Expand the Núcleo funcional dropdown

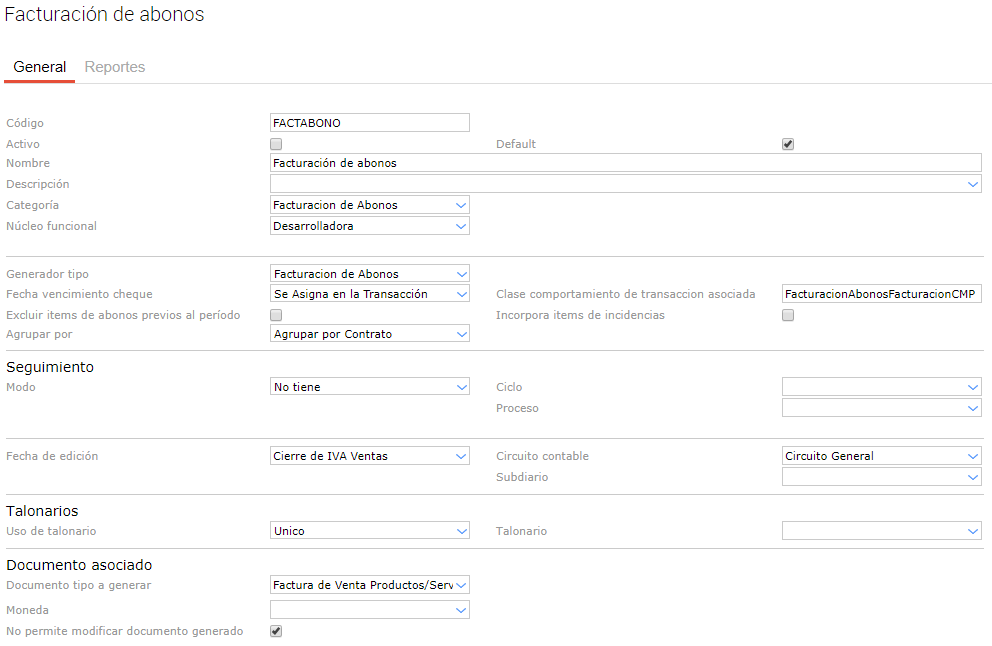click(369, 226)
